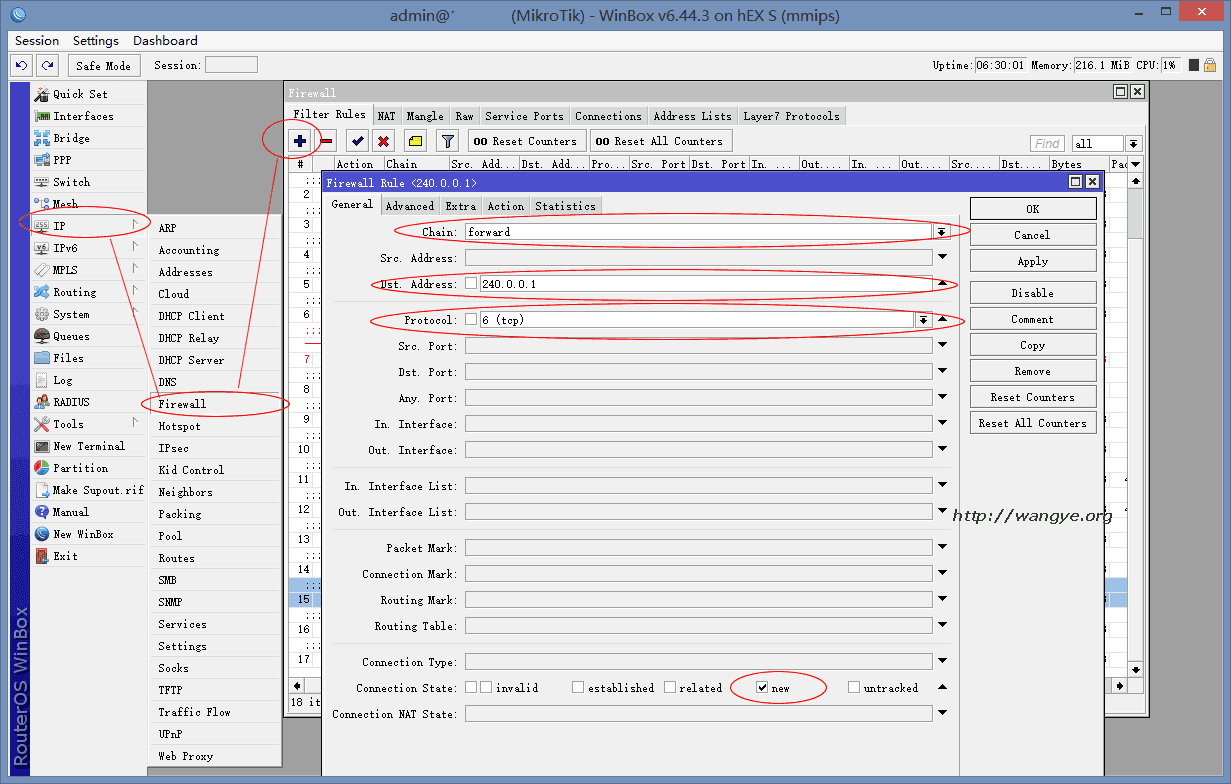Open the Chain dropdown list
The image size is (1231, 784).
pos(941,232)
